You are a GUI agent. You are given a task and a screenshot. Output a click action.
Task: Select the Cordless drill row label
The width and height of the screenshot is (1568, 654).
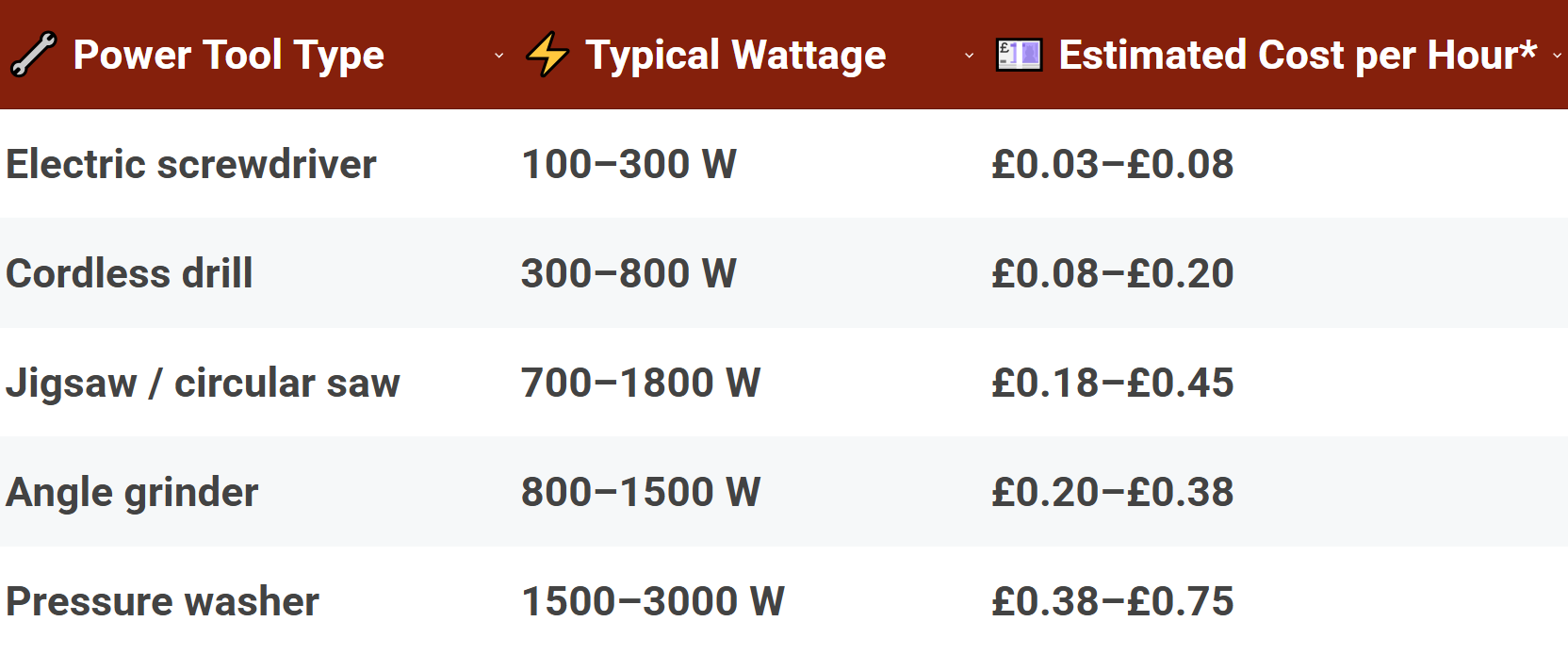(130, 273)
